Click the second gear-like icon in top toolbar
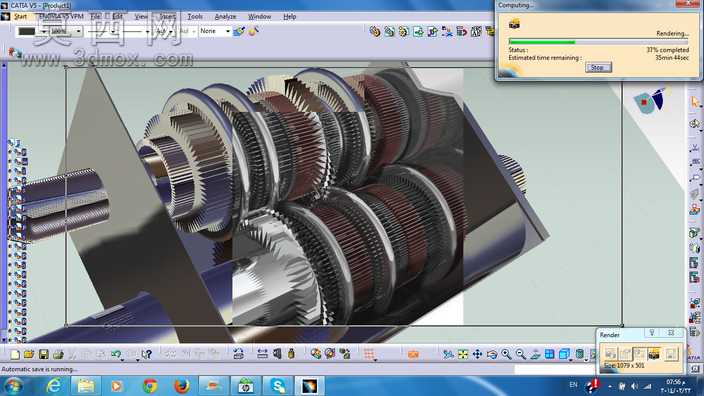This screenshot has height=396, width=704. point(389,31)
